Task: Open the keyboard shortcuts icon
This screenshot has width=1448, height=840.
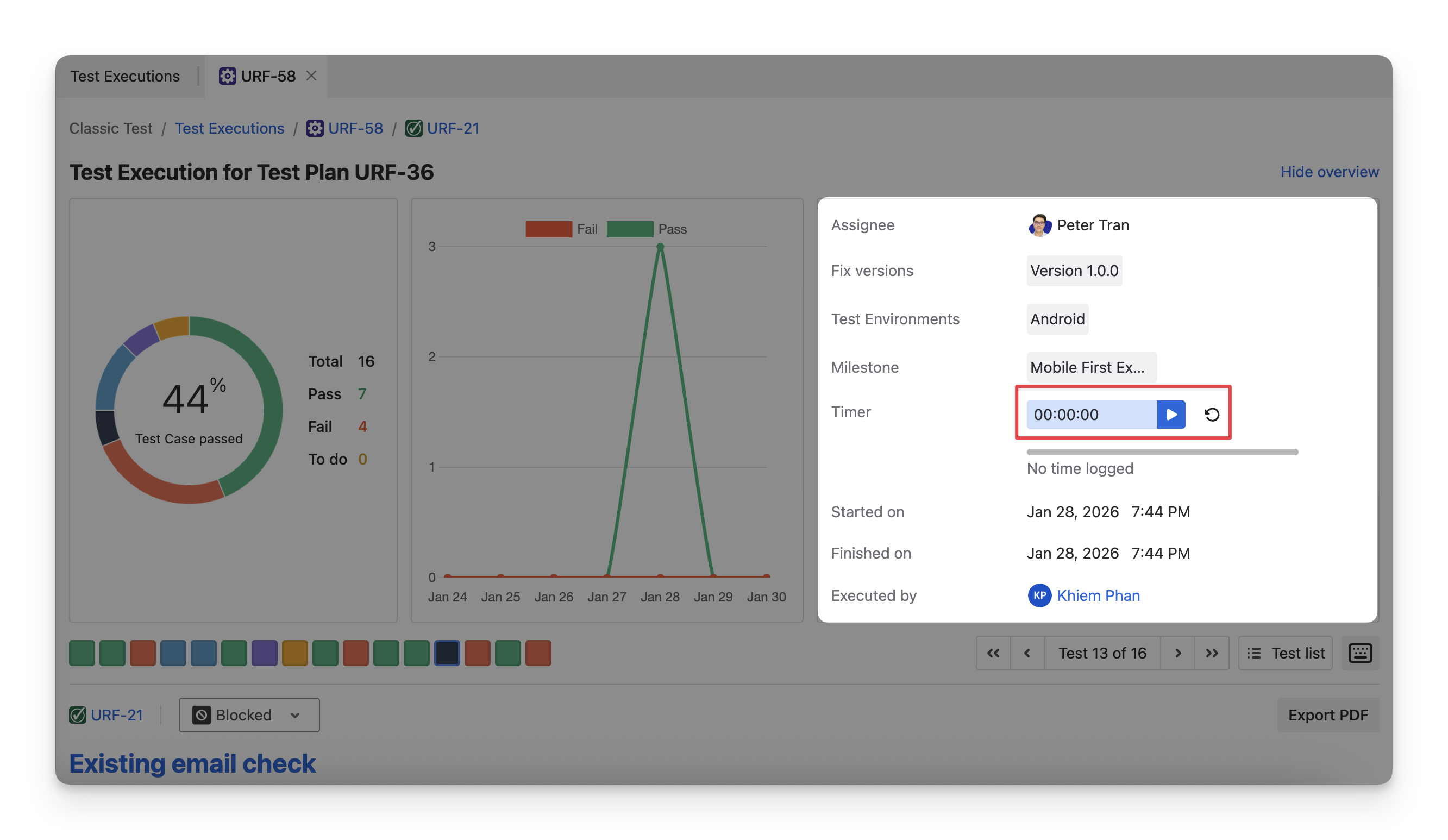Action: pyautogui.click(x=1359, y=653)
